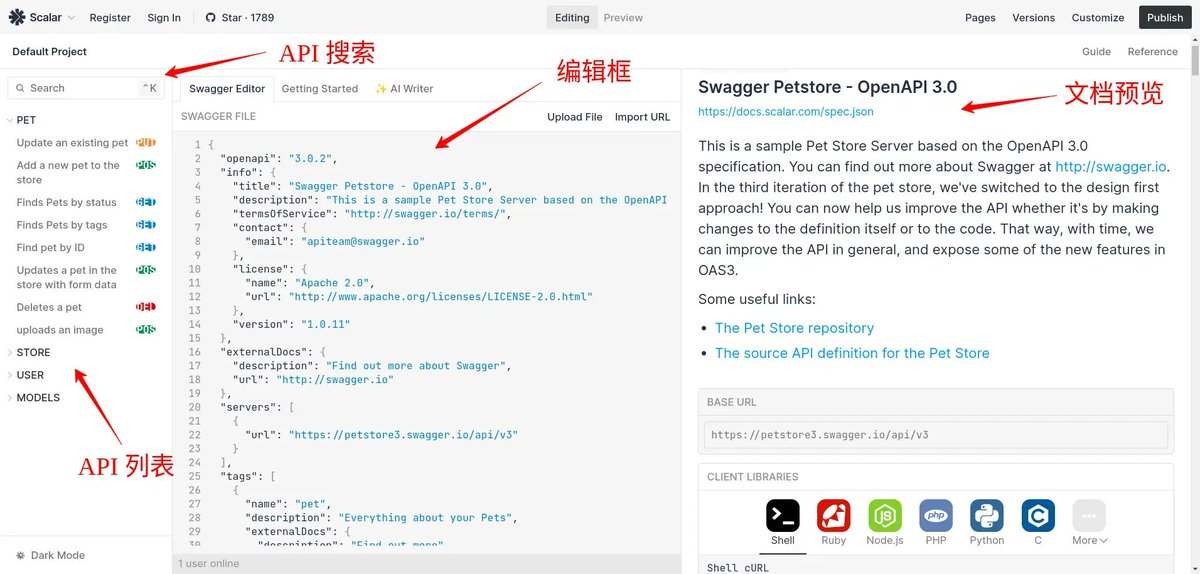Toggle Dark Mode
This screenshot has width=1200, height=574.
click(50, 555)
